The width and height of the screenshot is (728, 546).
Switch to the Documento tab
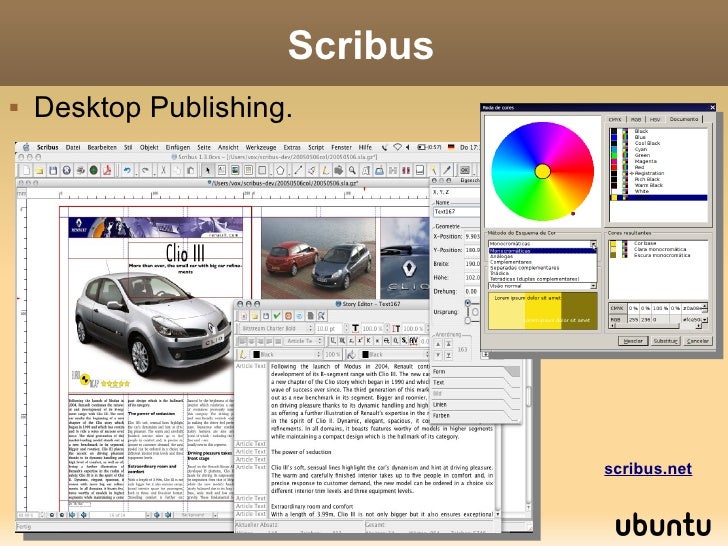click(684, 119)
